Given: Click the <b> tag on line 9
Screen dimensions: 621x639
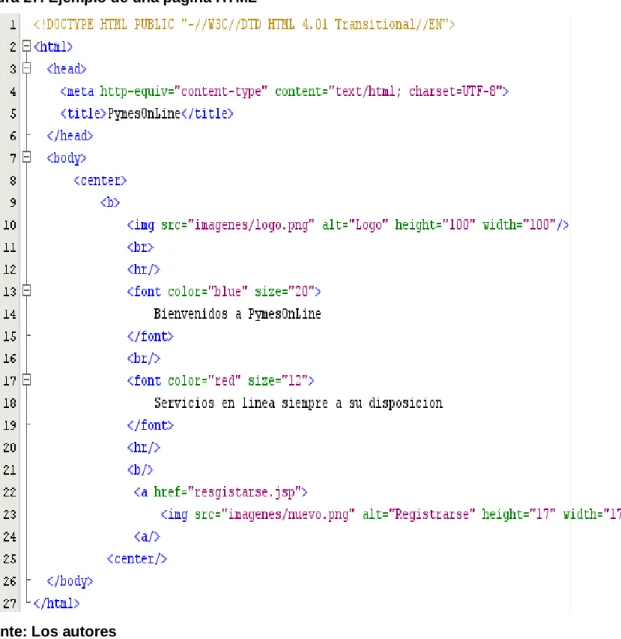Looking at the screenshot, I should point(110,203).
